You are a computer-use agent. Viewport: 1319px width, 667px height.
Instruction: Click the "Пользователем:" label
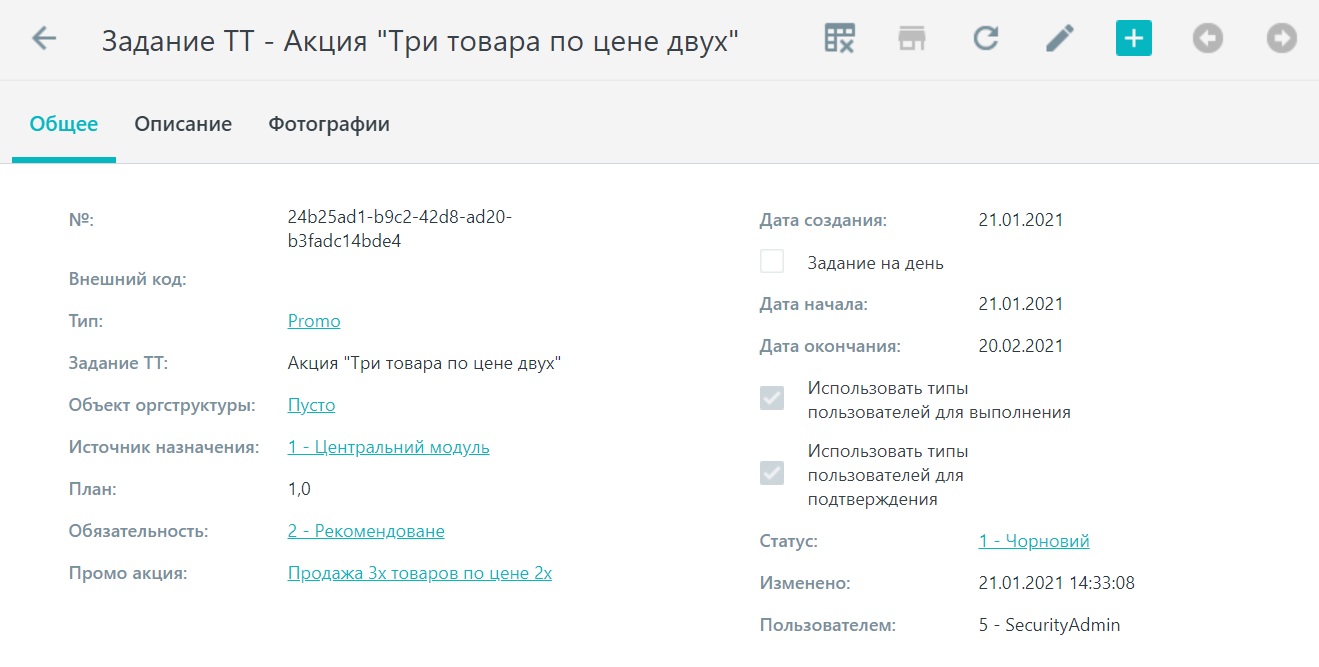pos(828,625)
